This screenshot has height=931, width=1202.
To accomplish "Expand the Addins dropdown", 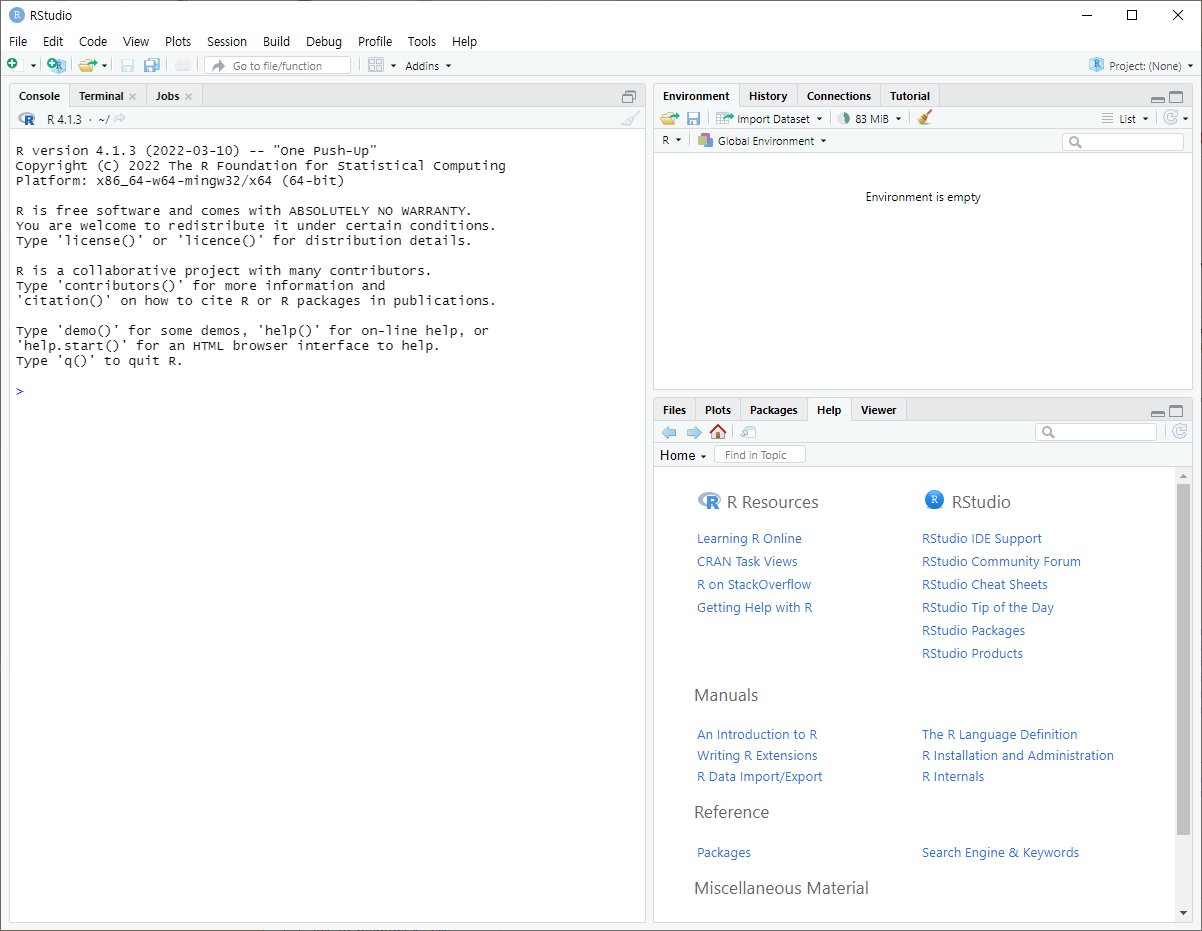I will 428,66.
